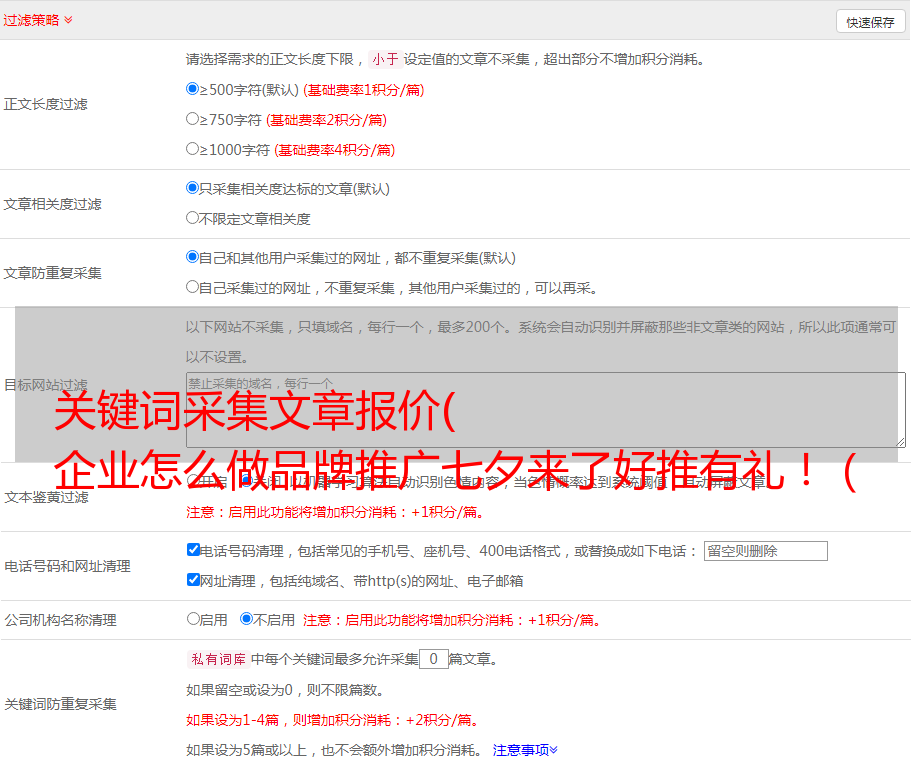Image resolution: width=912 pixels, height=768 pixels.
Task: Toggle the 网址清理 checkbox
Action: click(193, 579)
